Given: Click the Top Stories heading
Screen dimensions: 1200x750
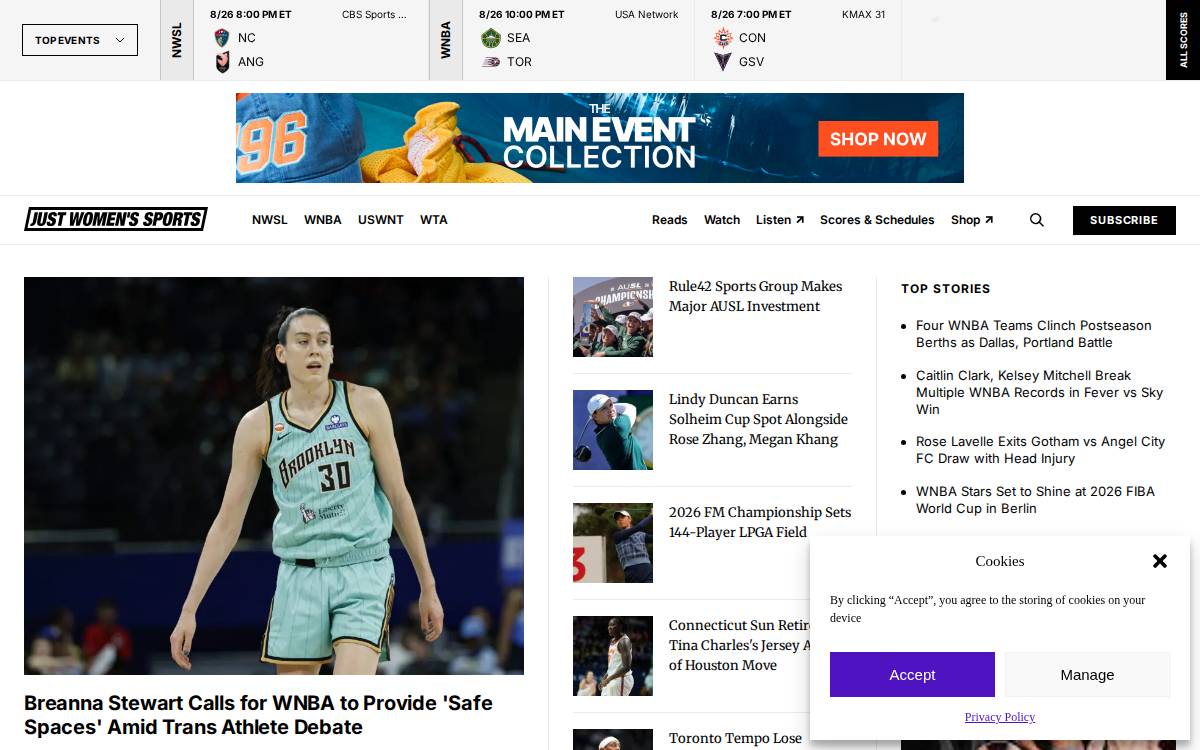Looking at the screenshot, I should (x=946, y=288).
